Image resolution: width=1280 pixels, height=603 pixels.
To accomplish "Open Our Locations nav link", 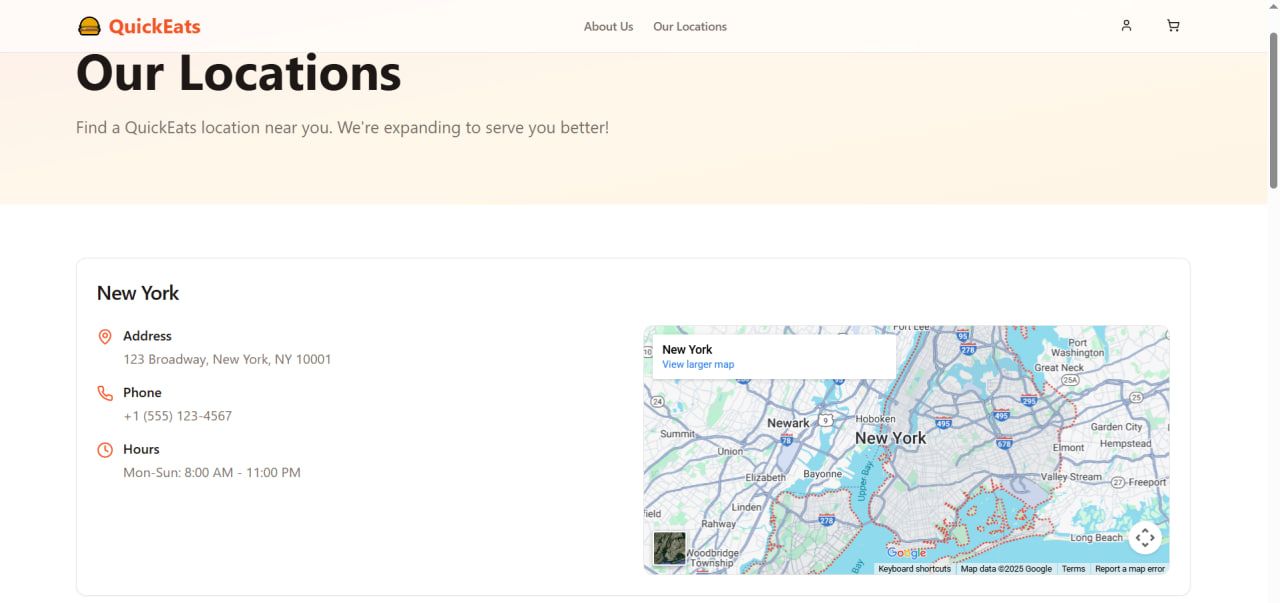I will tap(690, 27).
